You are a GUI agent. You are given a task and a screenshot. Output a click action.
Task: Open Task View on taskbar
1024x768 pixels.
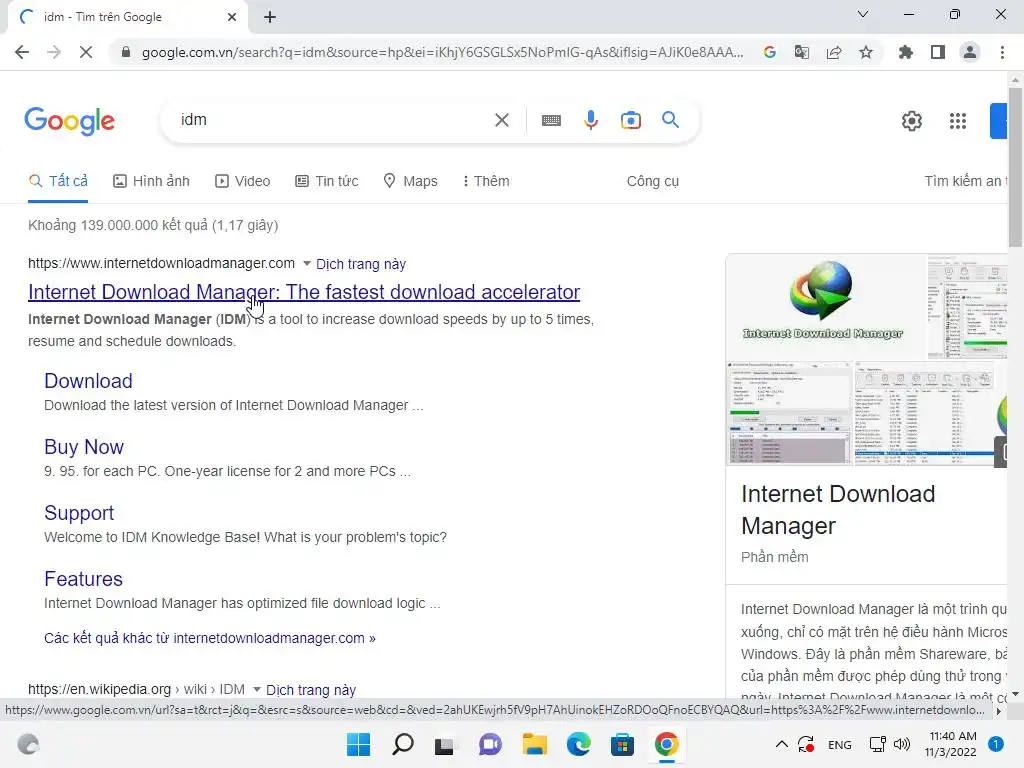point(445,744)
